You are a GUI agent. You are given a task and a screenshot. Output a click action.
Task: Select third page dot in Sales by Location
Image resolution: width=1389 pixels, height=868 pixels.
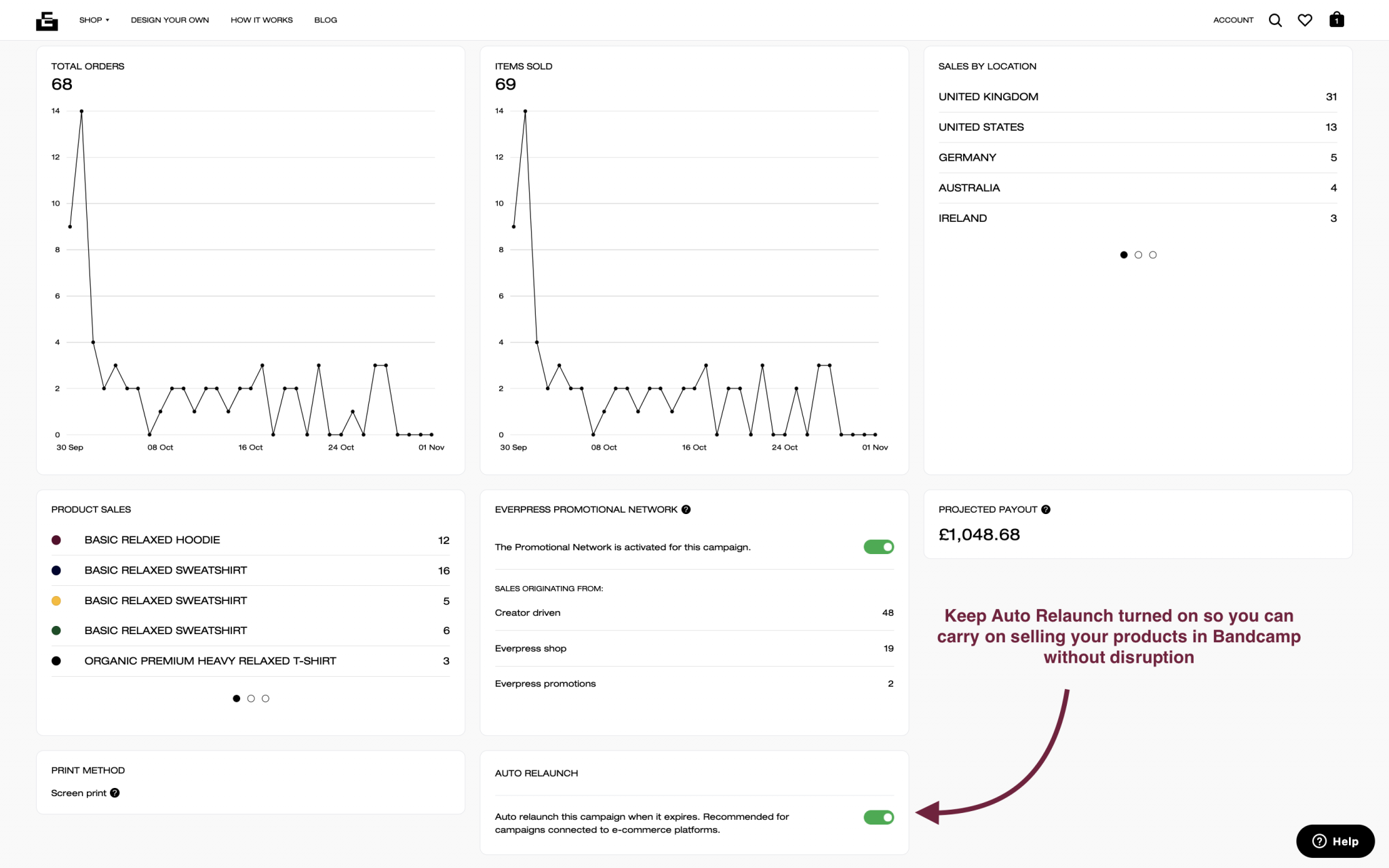click(1153, 255)
